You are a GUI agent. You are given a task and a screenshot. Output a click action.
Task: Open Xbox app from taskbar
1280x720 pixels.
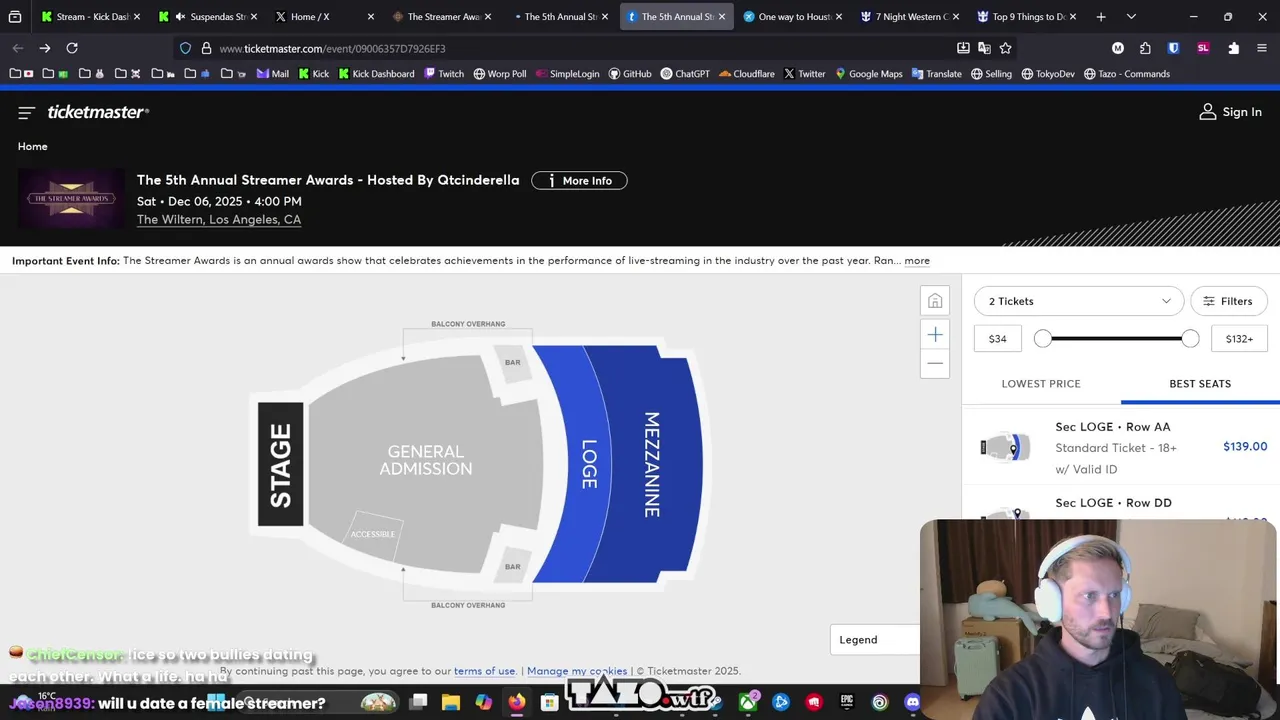click(748, 703)
